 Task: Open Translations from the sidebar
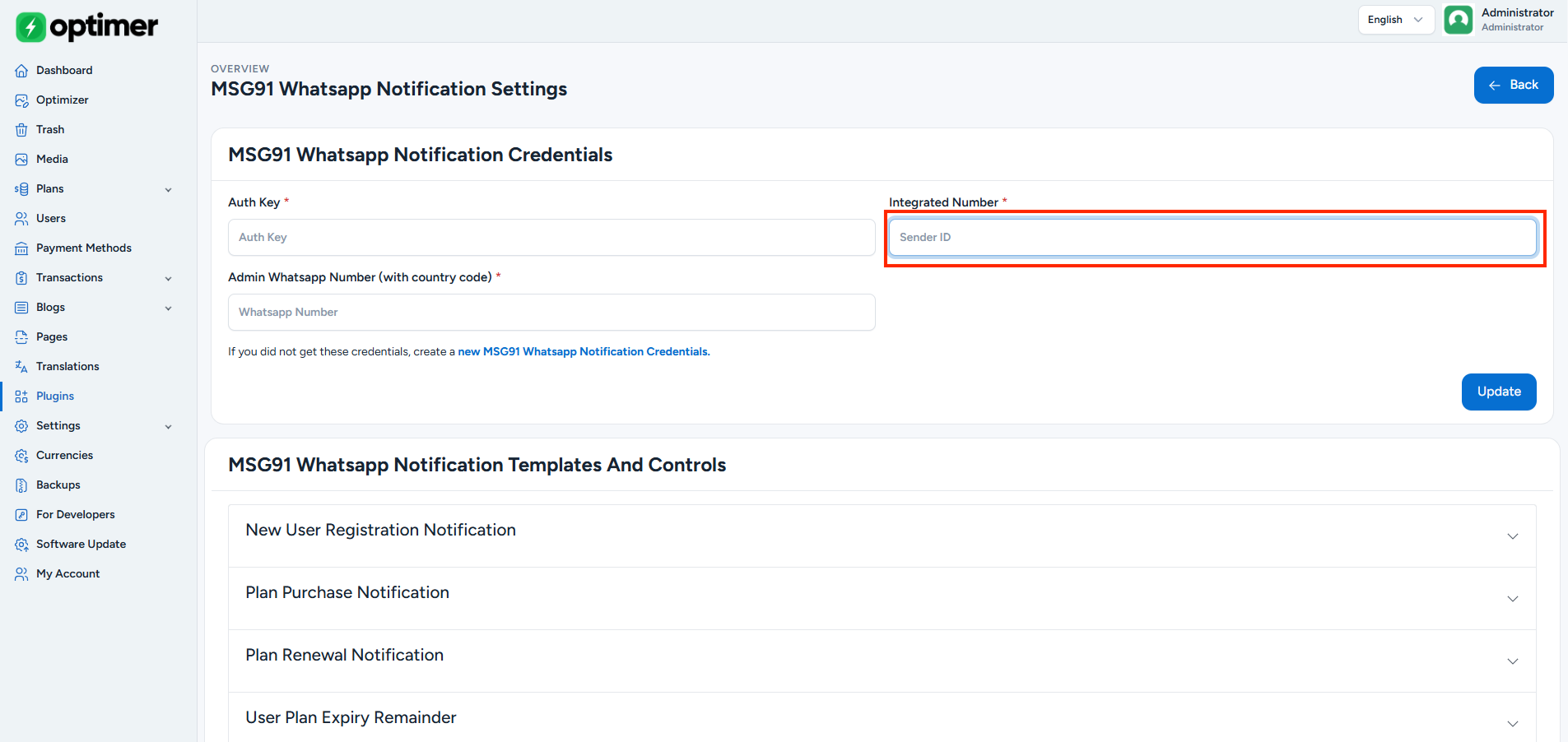coord(67,367)
